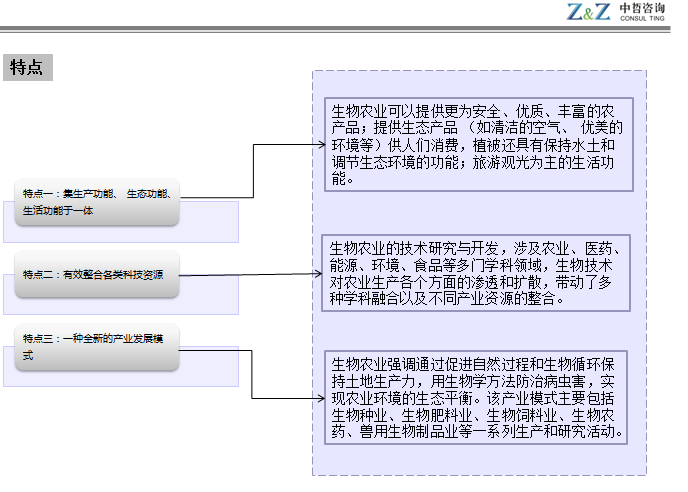The image size is (688, 492).
Task: Select the text box starting 生物农业强调通过促进自然过程
Action: click(x=477, y=397)
